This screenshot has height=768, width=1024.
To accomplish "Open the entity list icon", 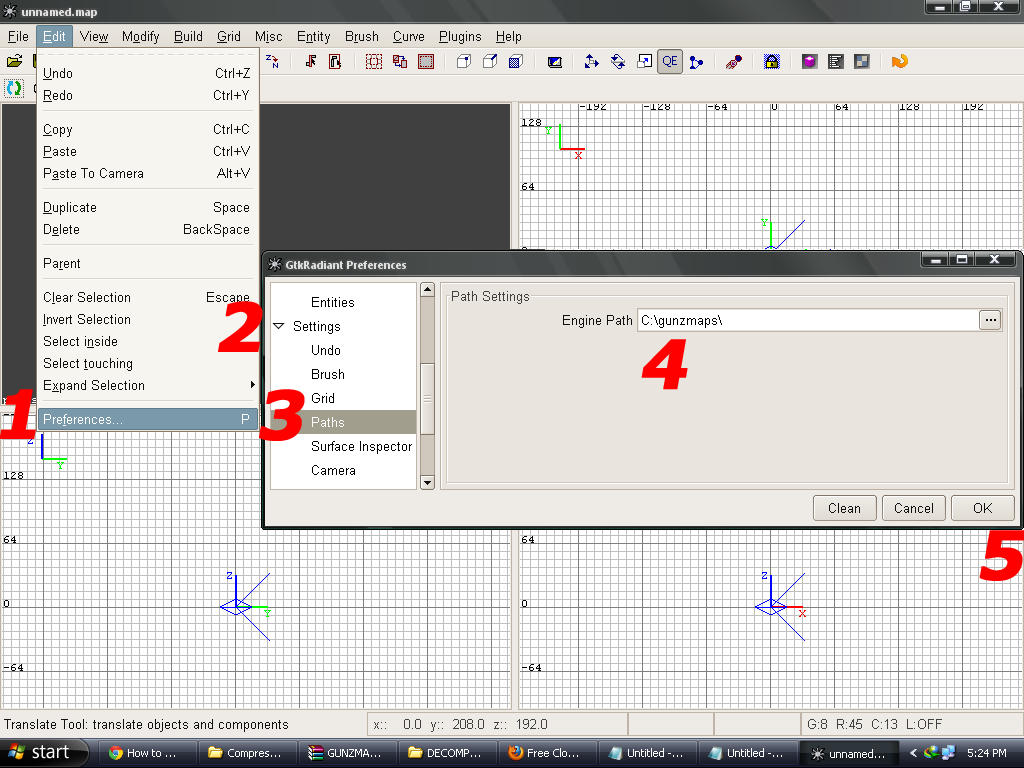I will 835,61.
